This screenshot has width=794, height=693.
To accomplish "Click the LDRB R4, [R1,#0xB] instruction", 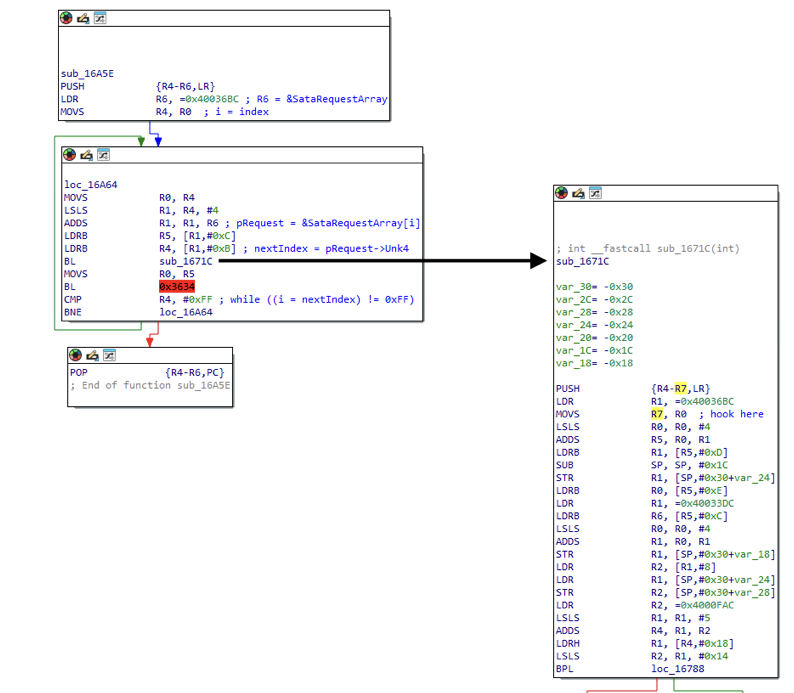I will click(150, 249).
